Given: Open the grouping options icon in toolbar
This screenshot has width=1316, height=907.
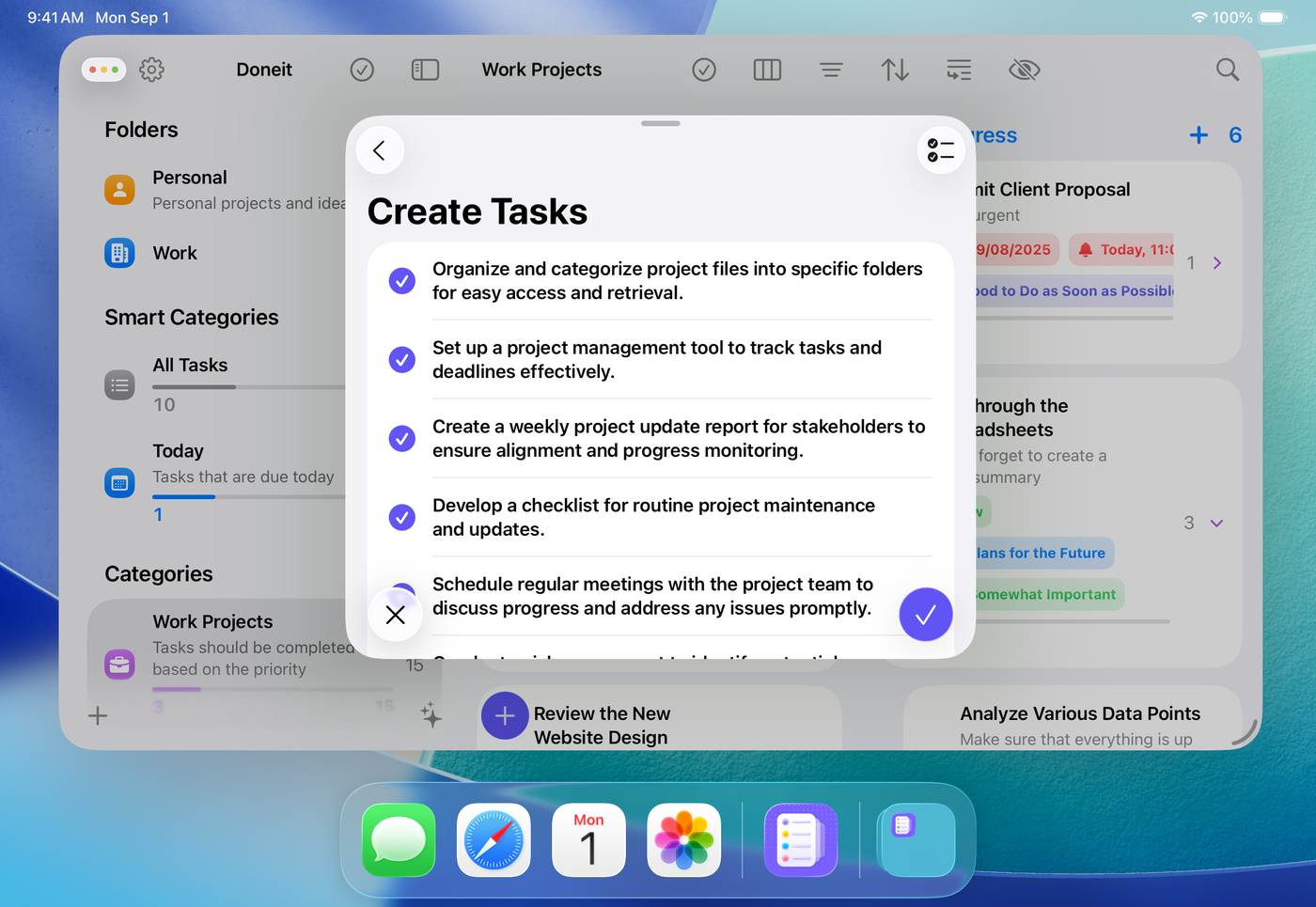Looking at the screenshot, I should [958, 70].
